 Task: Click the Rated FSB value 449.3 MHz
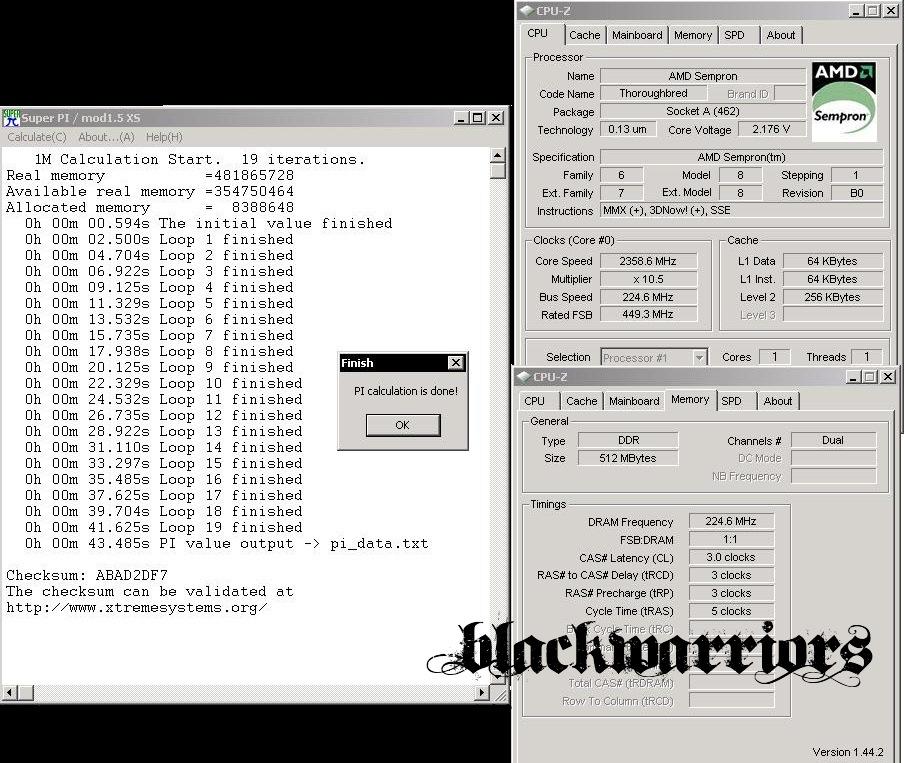point(648,314)
